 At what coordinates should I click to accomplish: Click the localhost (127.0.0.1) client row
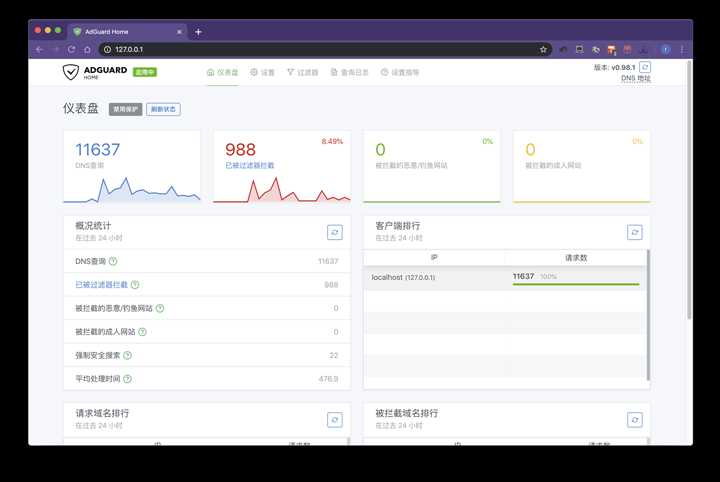505,278
